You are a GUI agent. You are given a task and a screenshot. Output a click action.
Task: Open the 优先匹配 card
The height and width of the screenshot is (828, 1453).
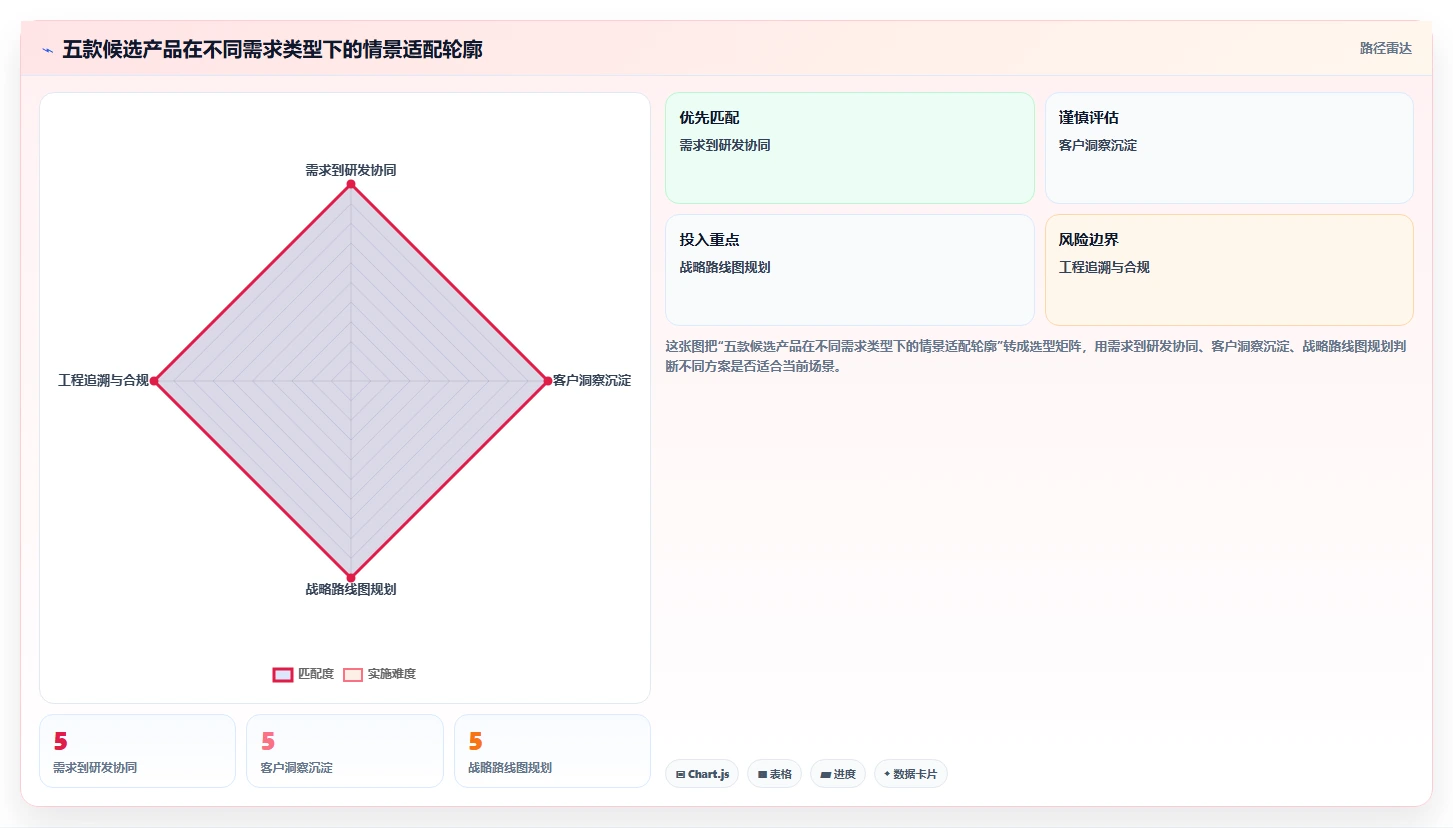click(x=849, y=148)
